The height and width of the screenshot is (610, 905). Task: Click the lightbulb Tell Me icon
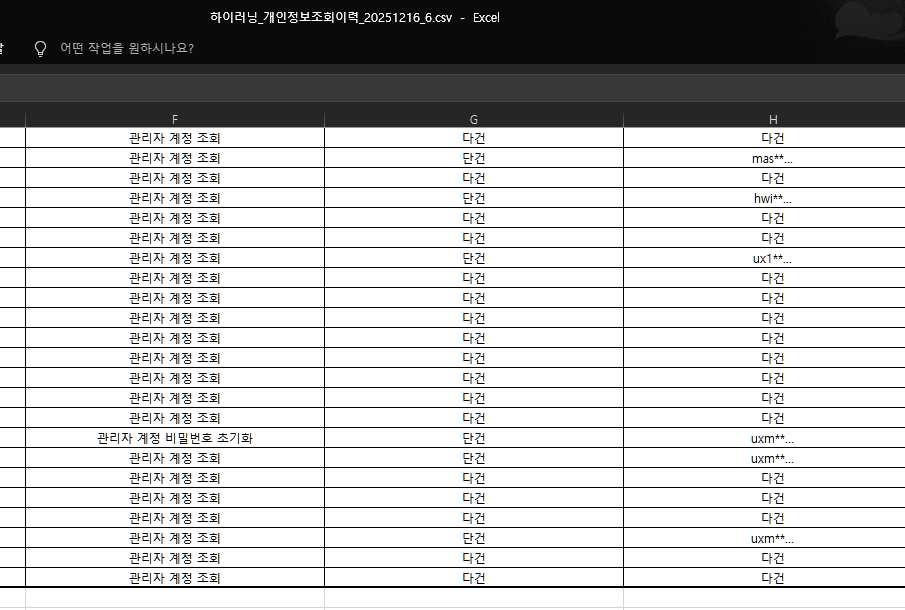(x=41, y=48)
